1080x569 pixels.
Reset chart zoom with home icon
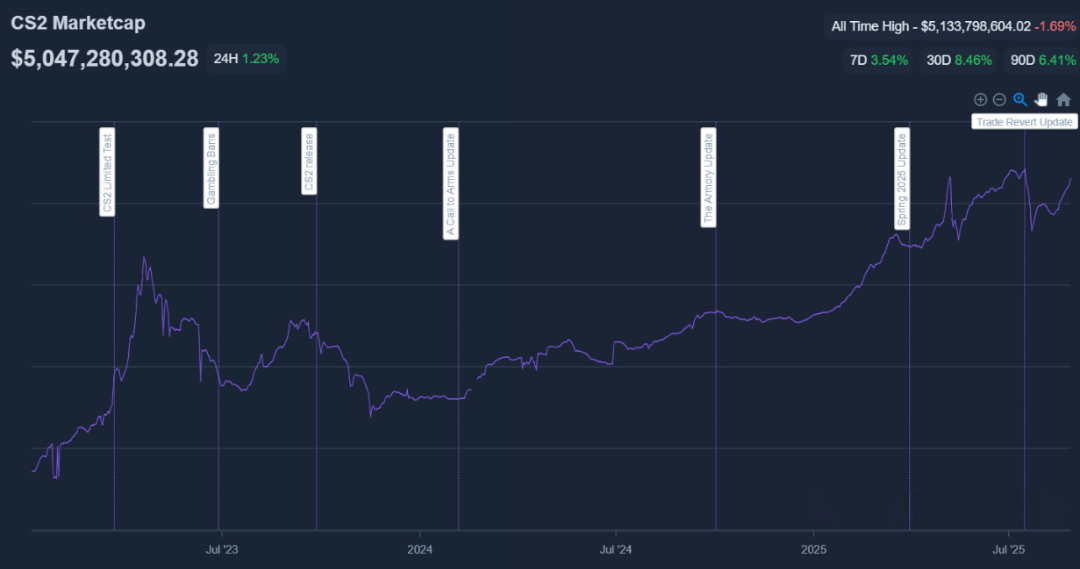1063,99
